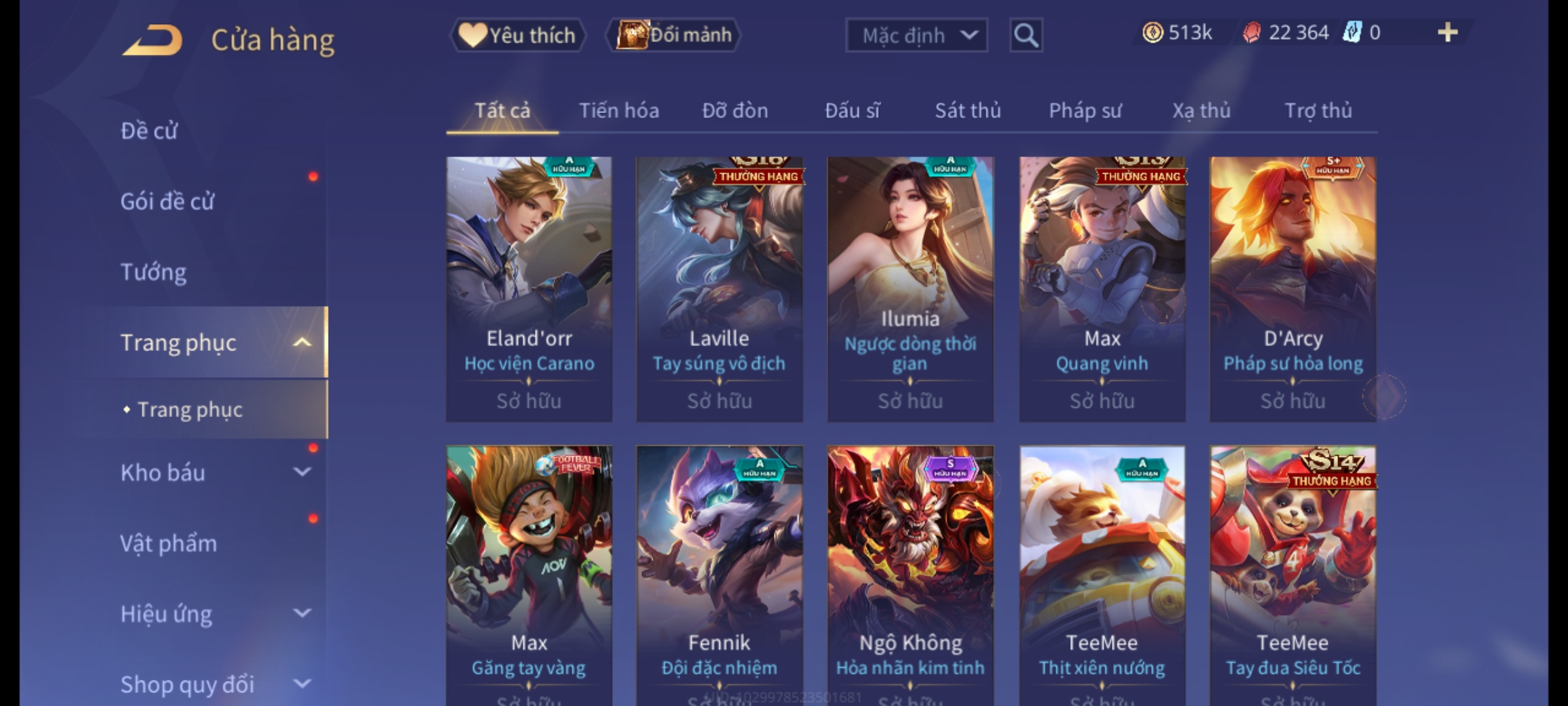Tap the plus icon to add currency
Viewport: 1568px width, 706px height.
pyautogui.click(x=1447, y=32)
